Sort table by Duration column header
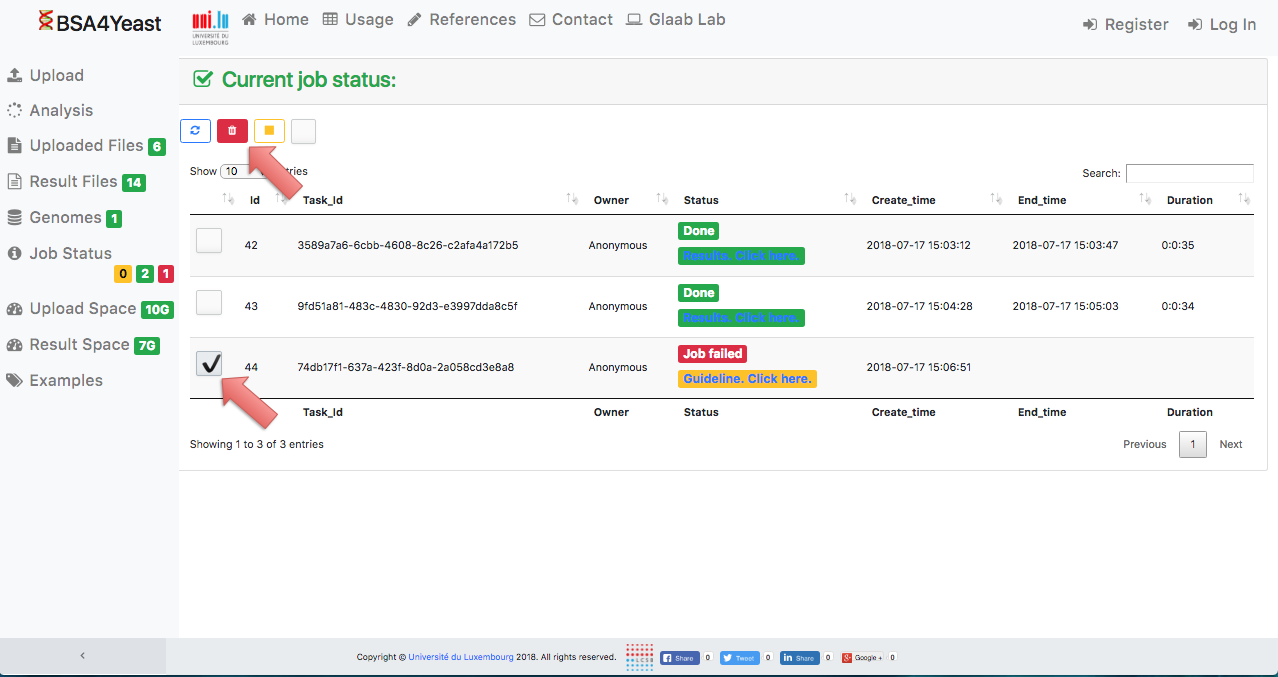1278x677 pixels. point(1189,200)
